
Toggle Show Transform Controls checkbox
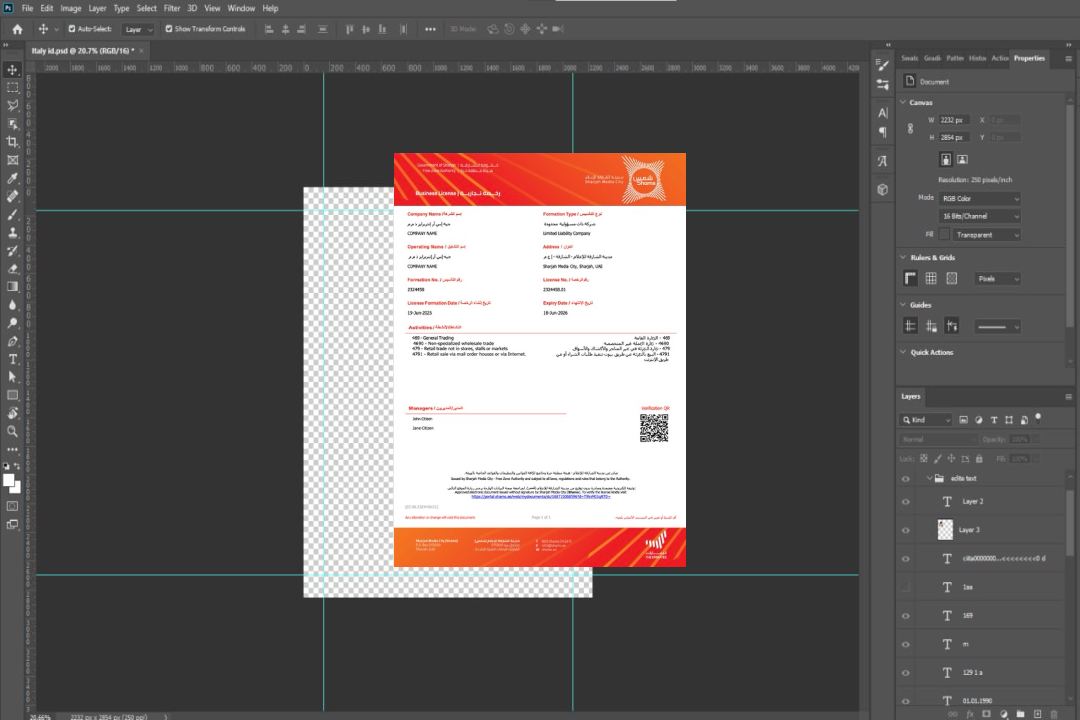click(168, 29)
